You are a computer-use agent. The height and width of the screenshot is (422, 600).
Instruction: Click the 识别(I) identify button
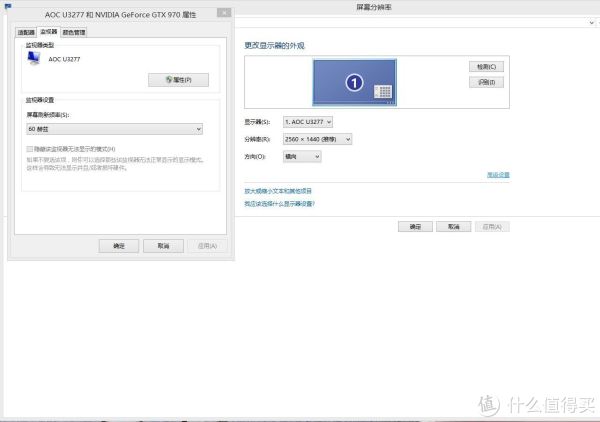tap(486, 82)
